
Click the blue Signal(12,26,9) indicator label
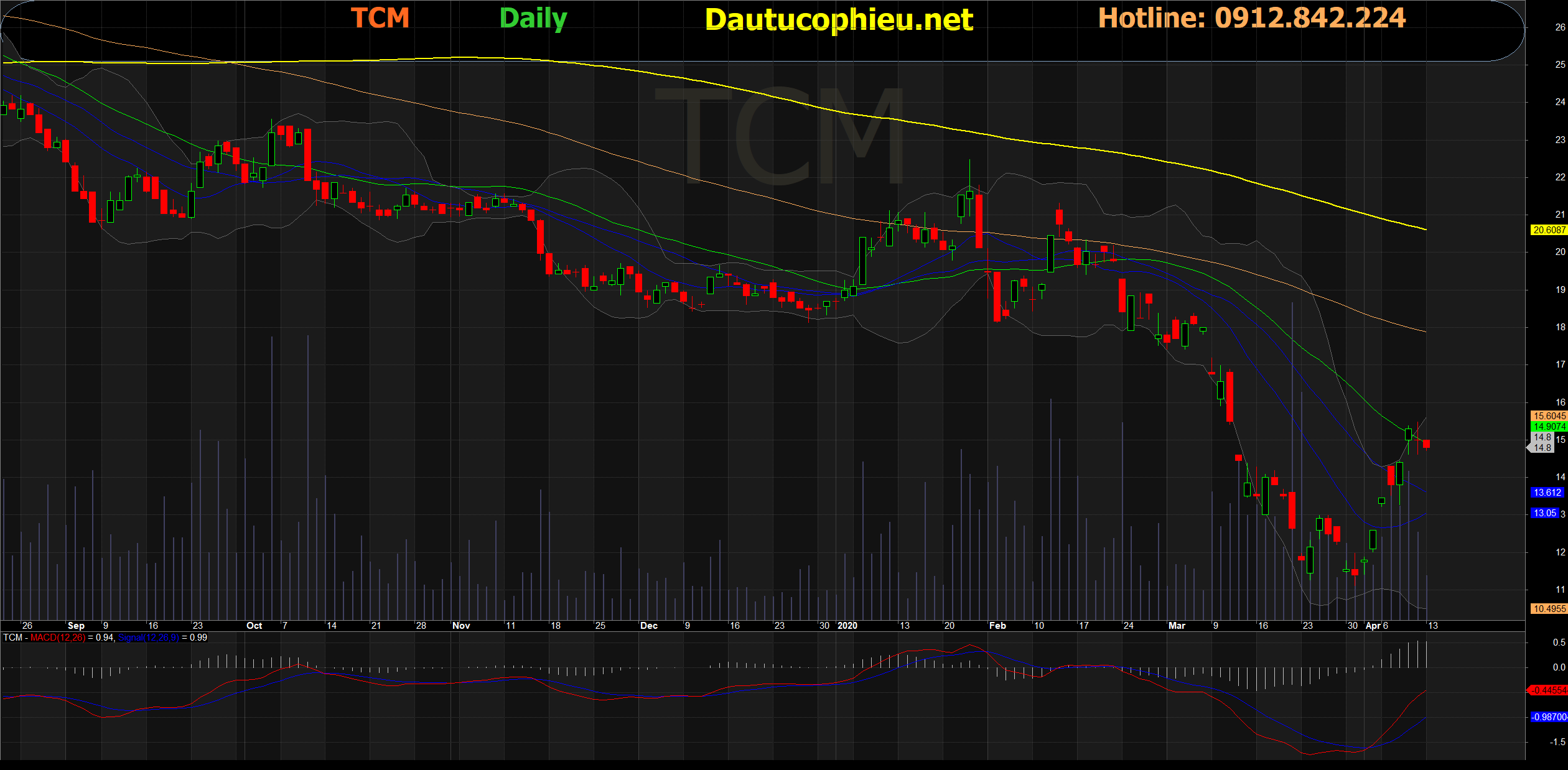[x=148, y=638]
